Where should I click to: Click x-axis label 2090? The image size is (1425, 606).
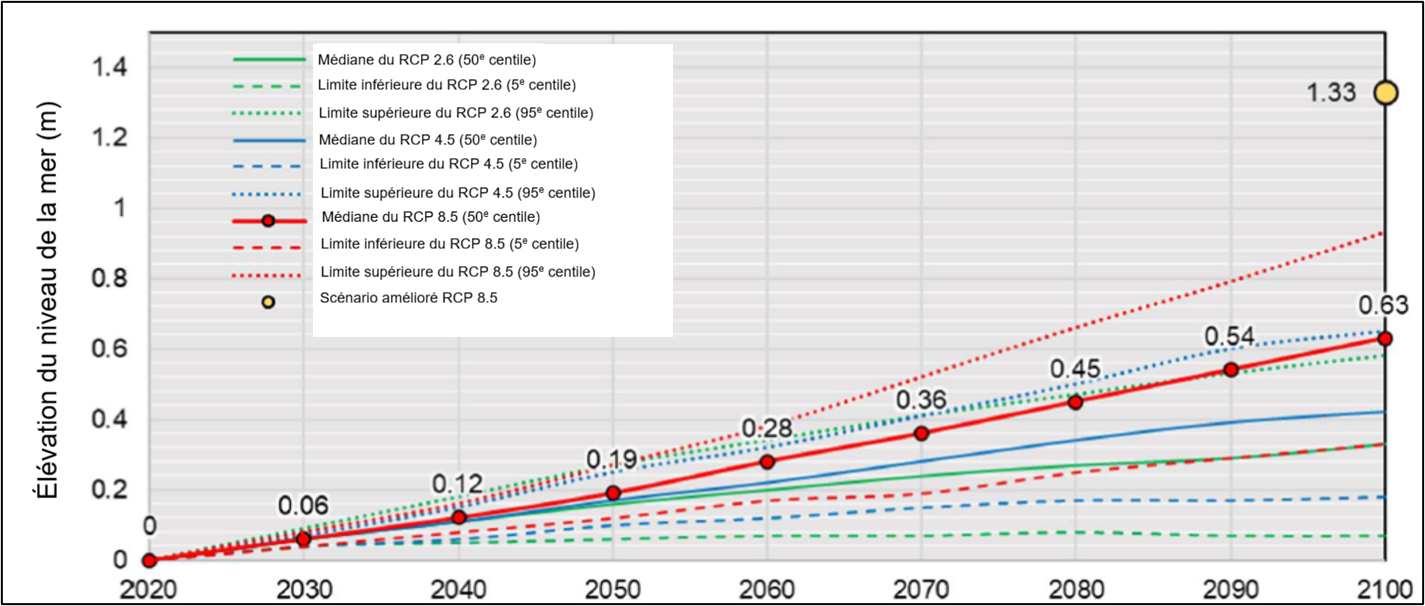click(1230, 588)
